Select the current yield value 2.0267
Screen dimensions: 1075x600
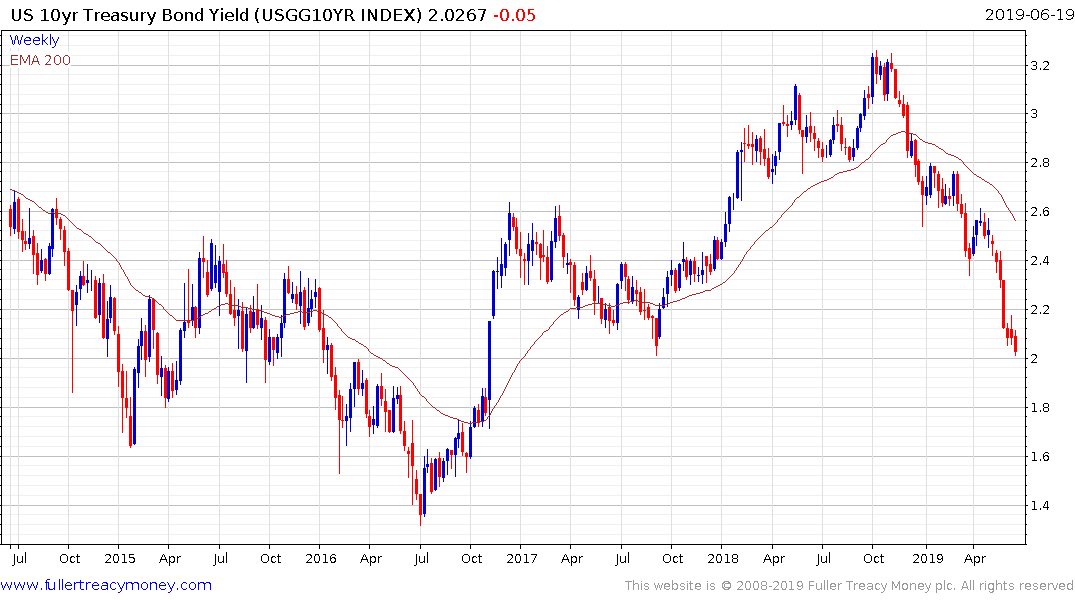click(x=457, y=15)
